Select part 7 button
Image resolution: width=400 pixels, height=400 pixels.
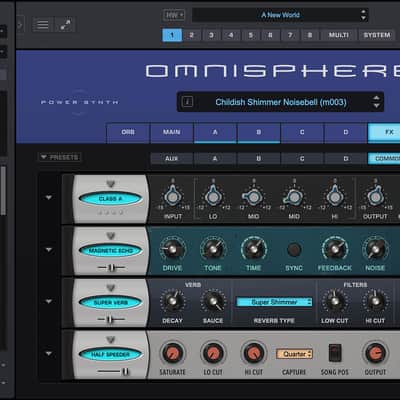(290, 35)
